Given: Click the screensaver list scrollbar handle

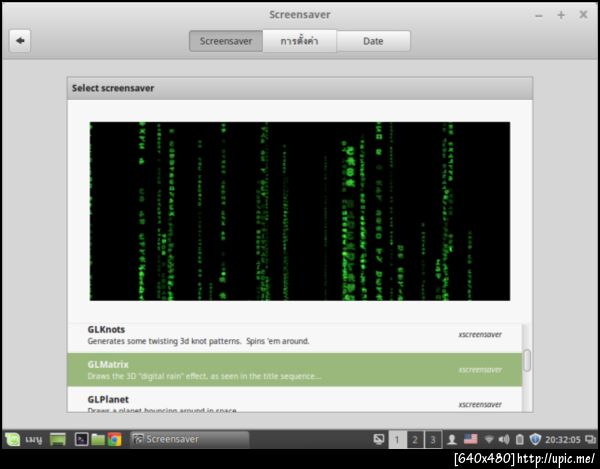Looking at the screenshot, I should pos(527,360).
